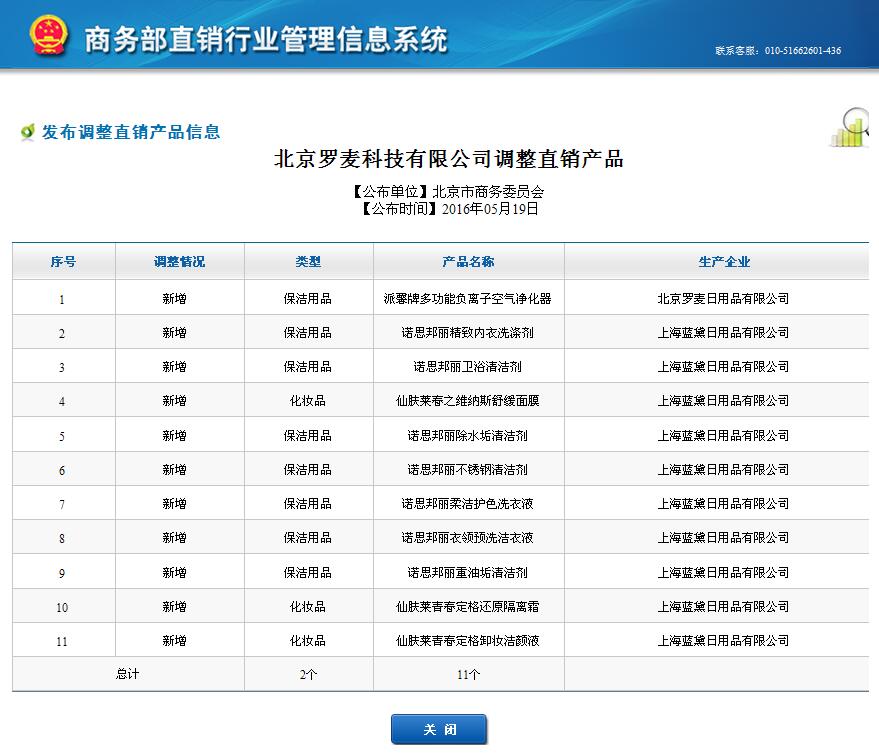The height and width of the screenshot is (756, 879).
Task: Click 北京罗麦日用品有限公司 manufacturer cell
Action: click(723, 299)
